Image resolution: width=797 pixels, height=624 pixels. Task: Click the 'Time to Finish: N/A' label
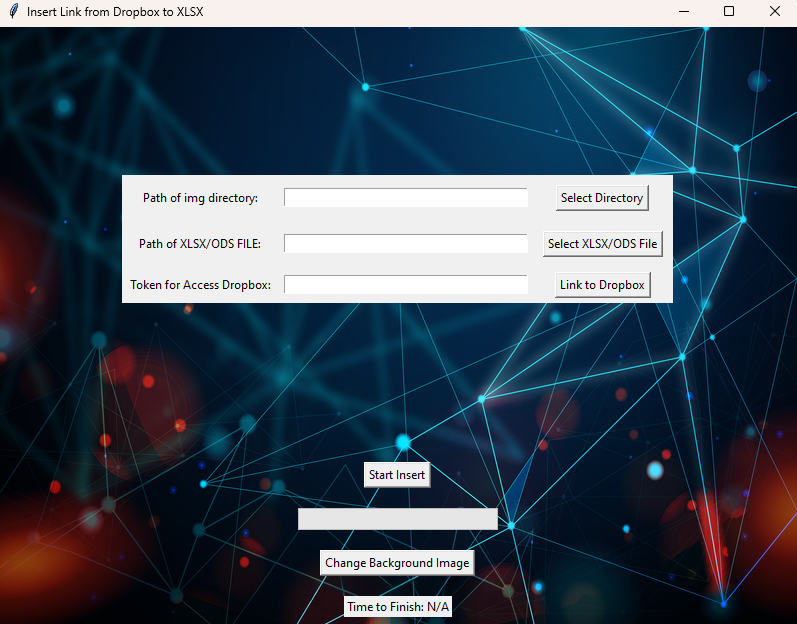click(x=398, y=607)
